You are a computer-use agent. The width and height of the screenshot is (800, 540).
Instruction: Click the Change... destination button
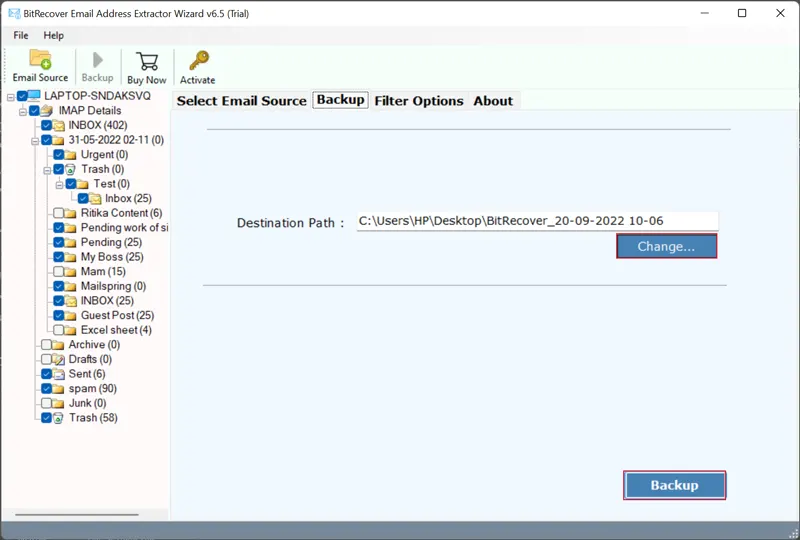click(x=666, y=247)
